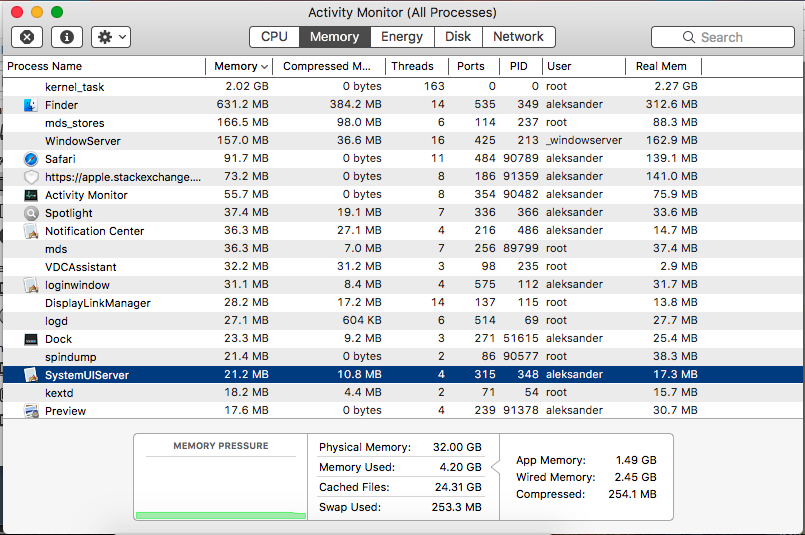Select the logd process name

click(x=56, y=321)
